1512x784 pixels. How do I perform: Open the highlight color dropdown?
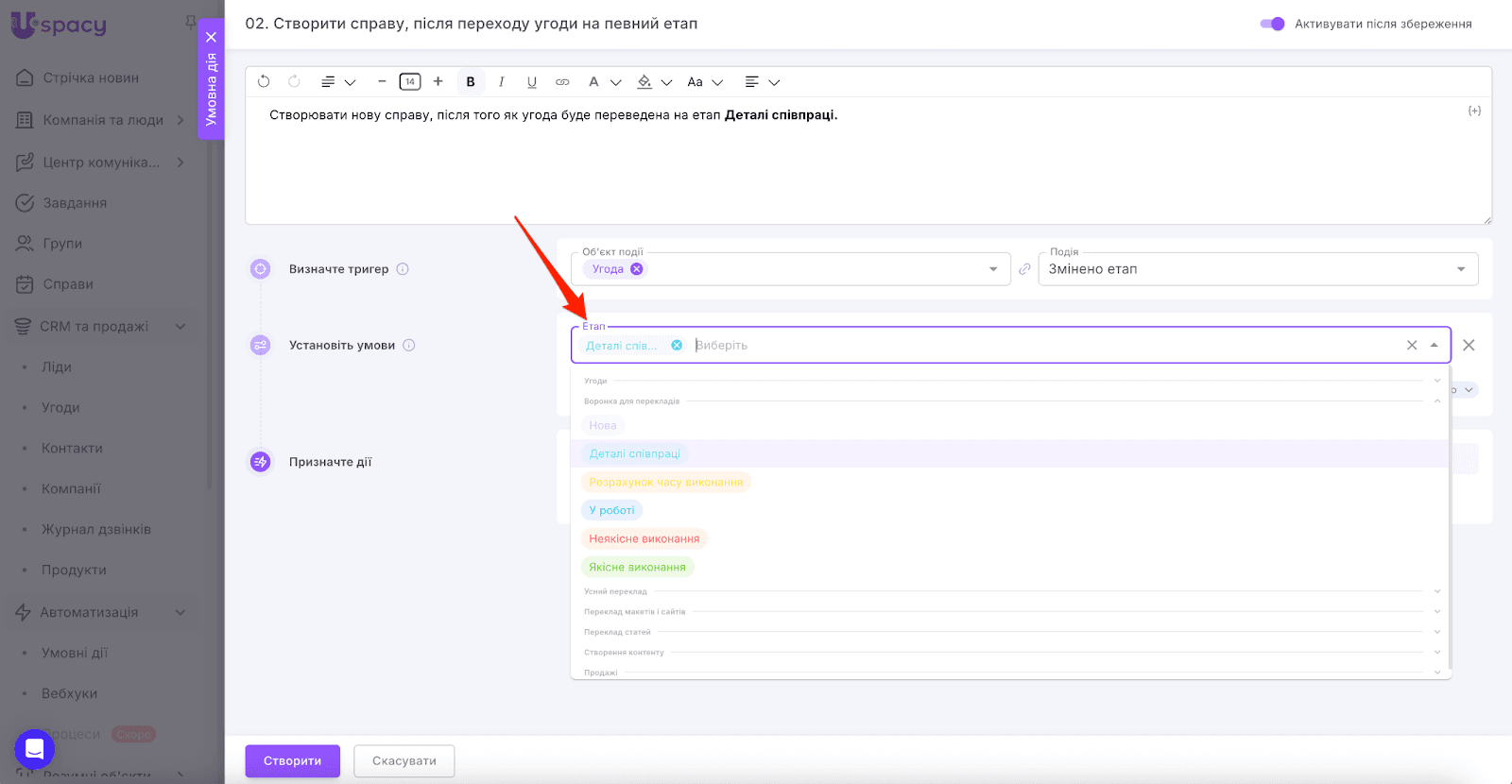666,82
